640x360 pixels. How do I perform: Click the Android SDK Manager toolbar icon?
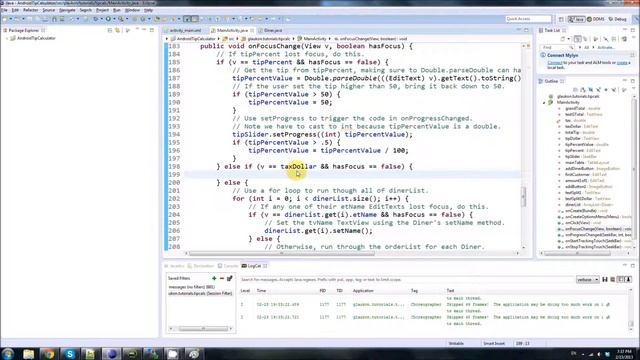(54, 19)
